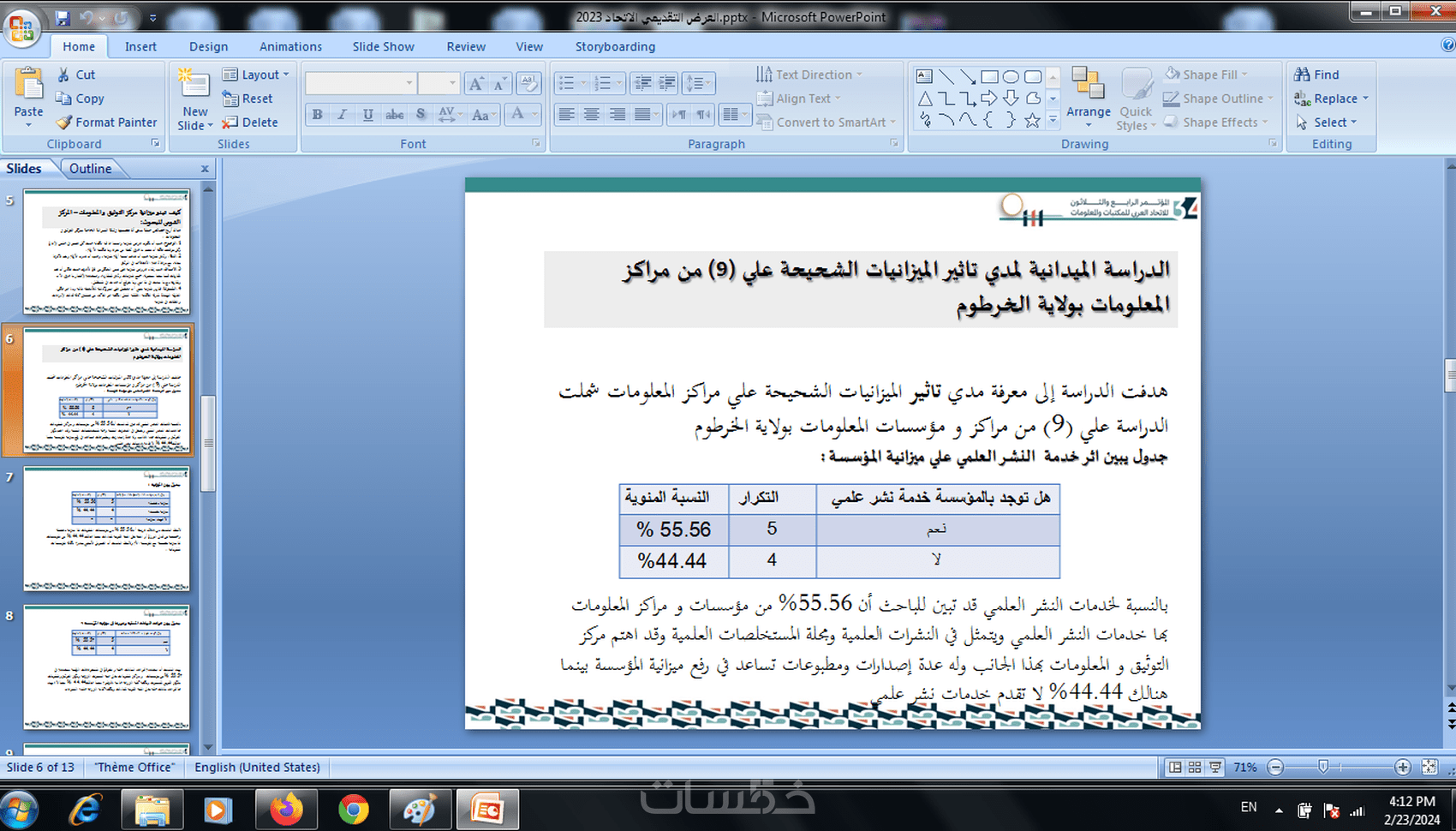
Task: Click the Office Button orb
Action: tap(22, 29)
